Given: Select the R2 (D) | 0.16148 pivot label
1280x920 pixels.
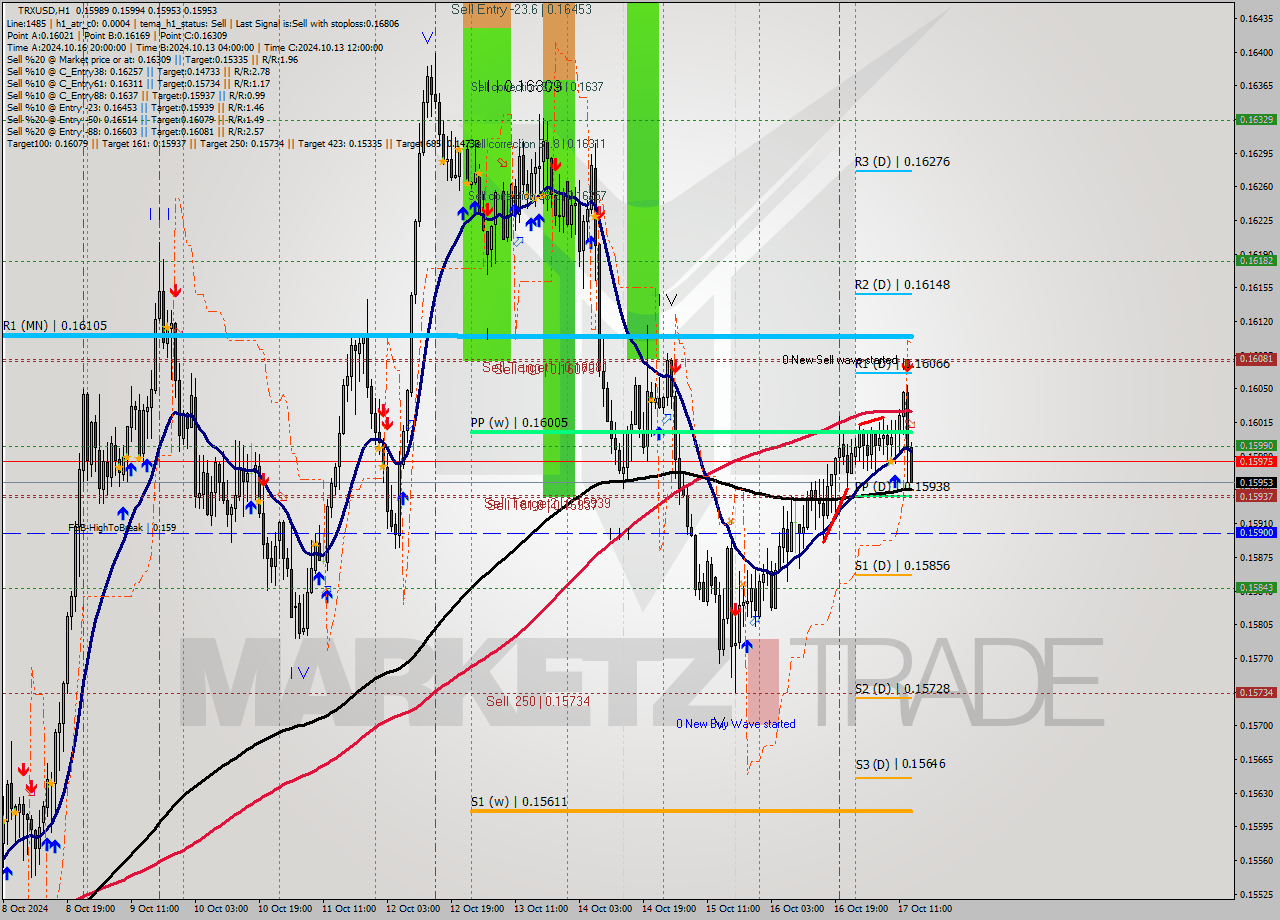Looking at the screenshot, I should (x=902, y=284).
